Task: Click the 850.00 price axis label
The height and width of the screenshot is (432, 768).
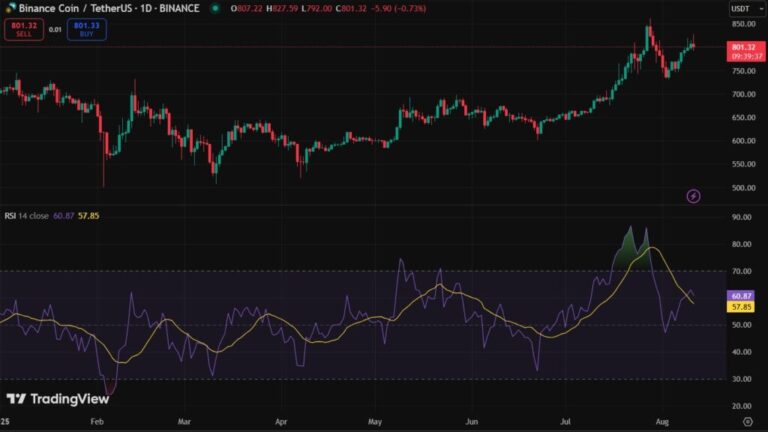Action: pos(744,24)
